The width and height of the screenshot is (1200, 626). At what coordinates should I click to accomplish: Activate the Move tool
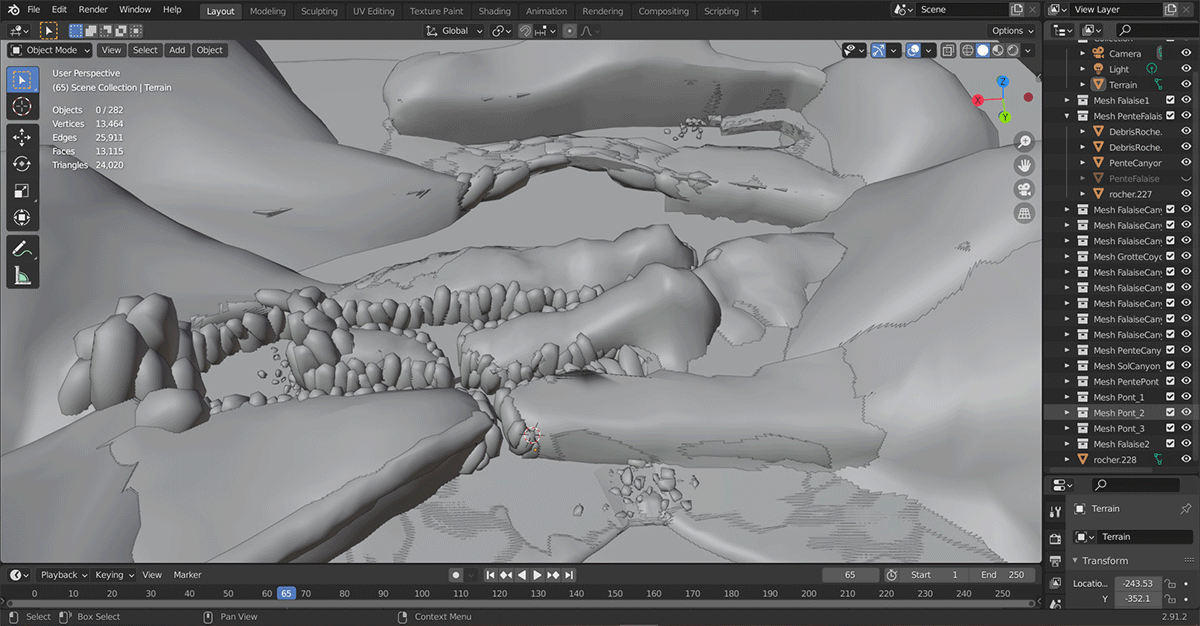pos(22,137)
